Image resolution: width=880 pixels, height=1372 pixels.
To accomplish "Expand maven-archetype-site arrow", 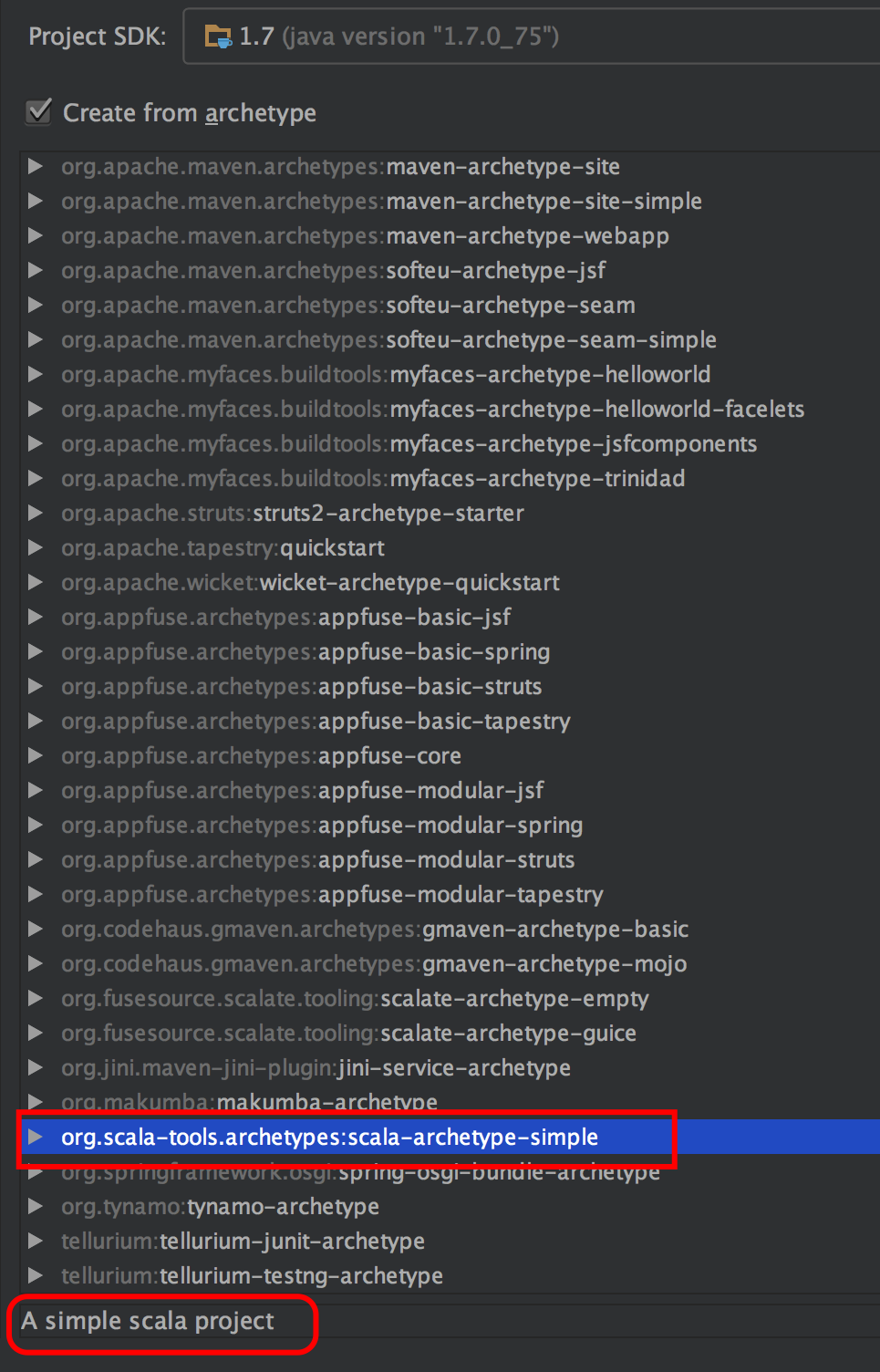I will click(x=36, y=166).
